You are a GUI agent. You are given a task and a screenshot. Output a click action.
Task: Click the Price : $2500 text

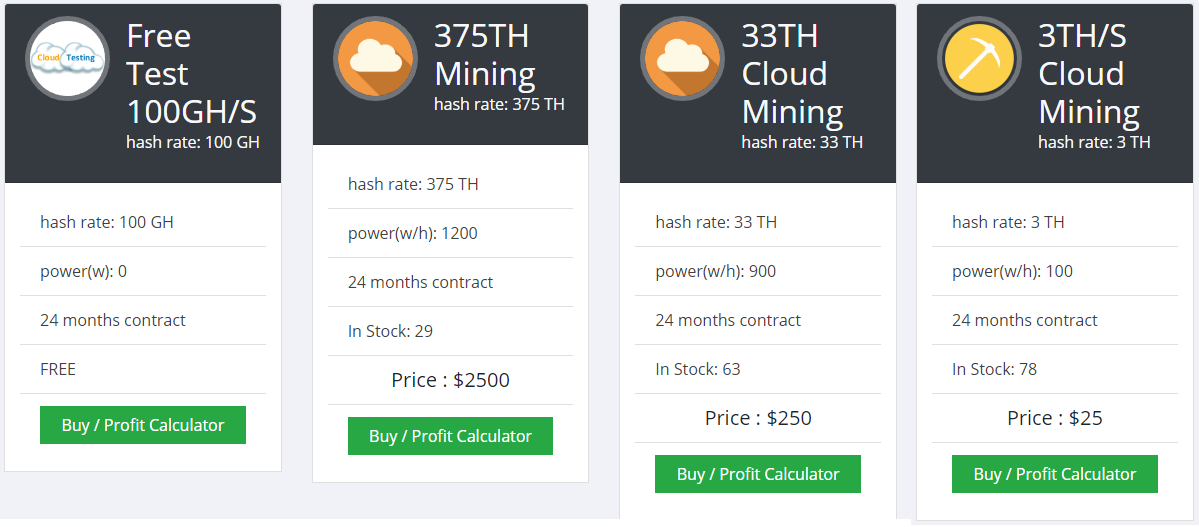[450, 380]
